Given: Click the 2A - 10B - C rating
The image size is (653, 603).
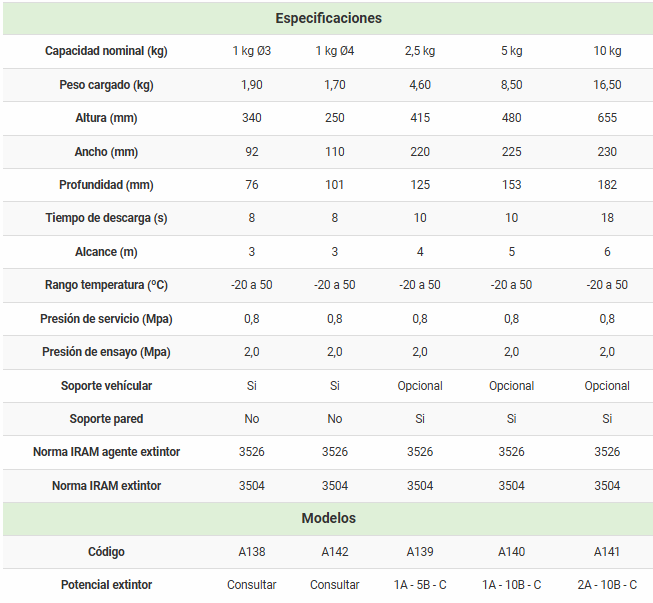Looking at the screenshot, I should tap(607, 585).
